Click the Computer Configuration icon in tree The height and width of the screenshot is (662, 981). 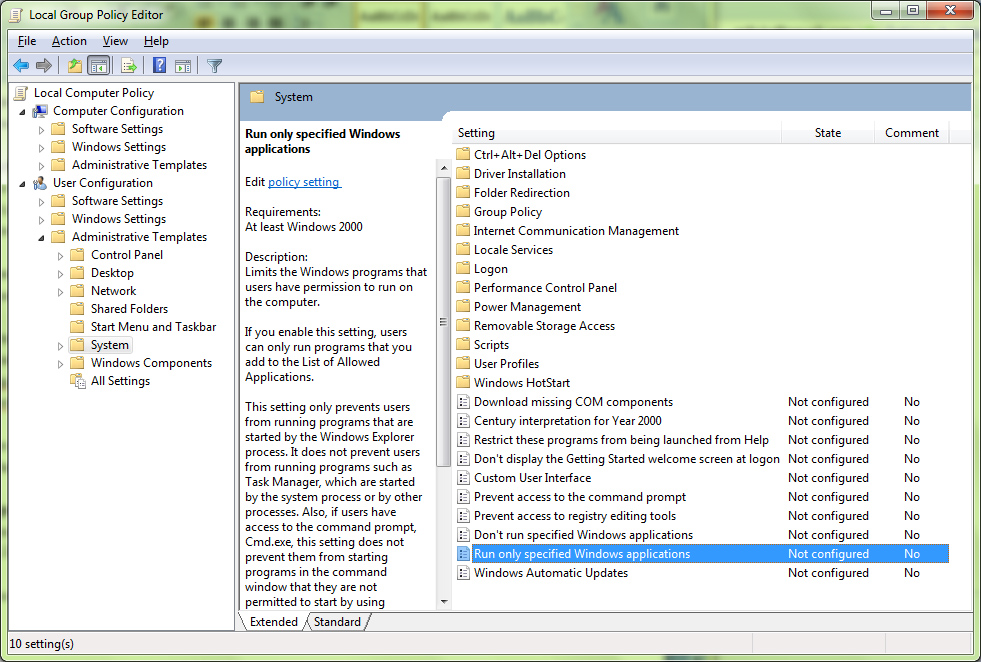tap(40, 111)
